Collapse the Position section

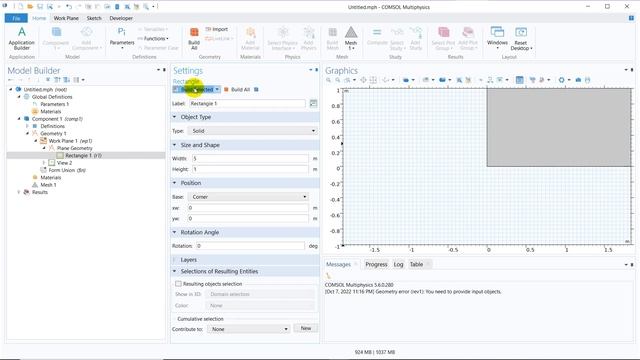pos(174,183)
